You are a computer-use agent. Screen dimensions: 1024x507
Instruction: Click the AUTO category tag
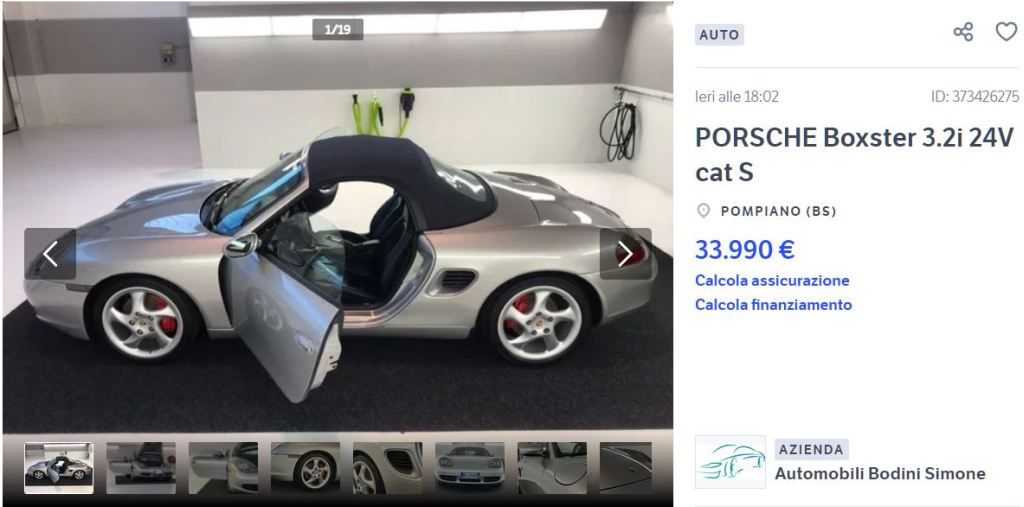point(719,35)
